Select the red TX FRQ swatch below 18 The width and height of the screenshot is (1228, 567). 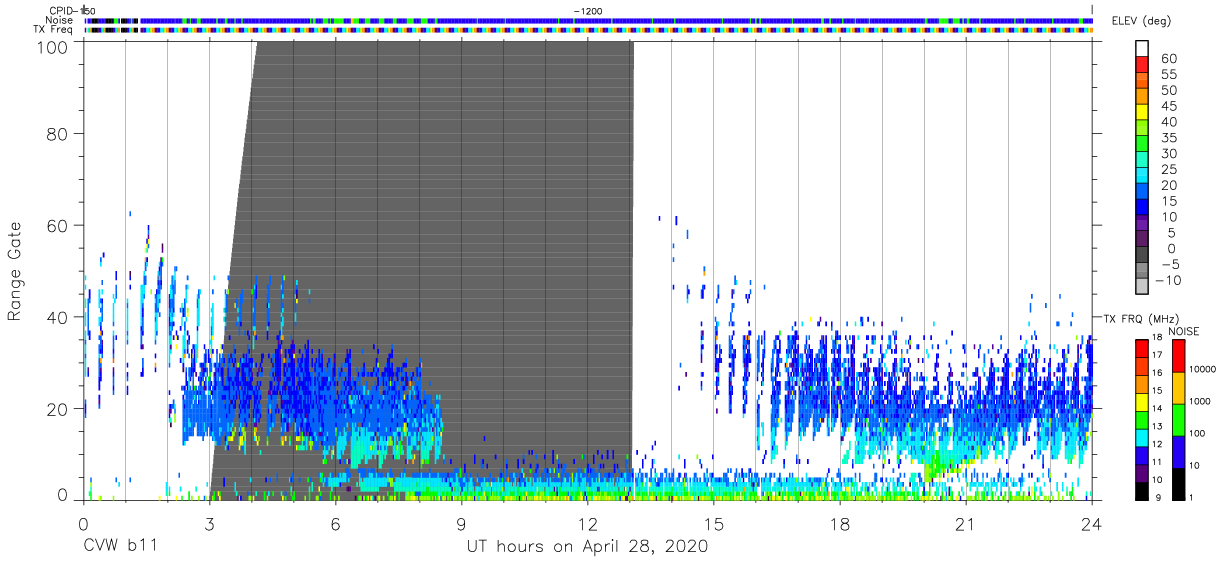(x=1141, y=347)
